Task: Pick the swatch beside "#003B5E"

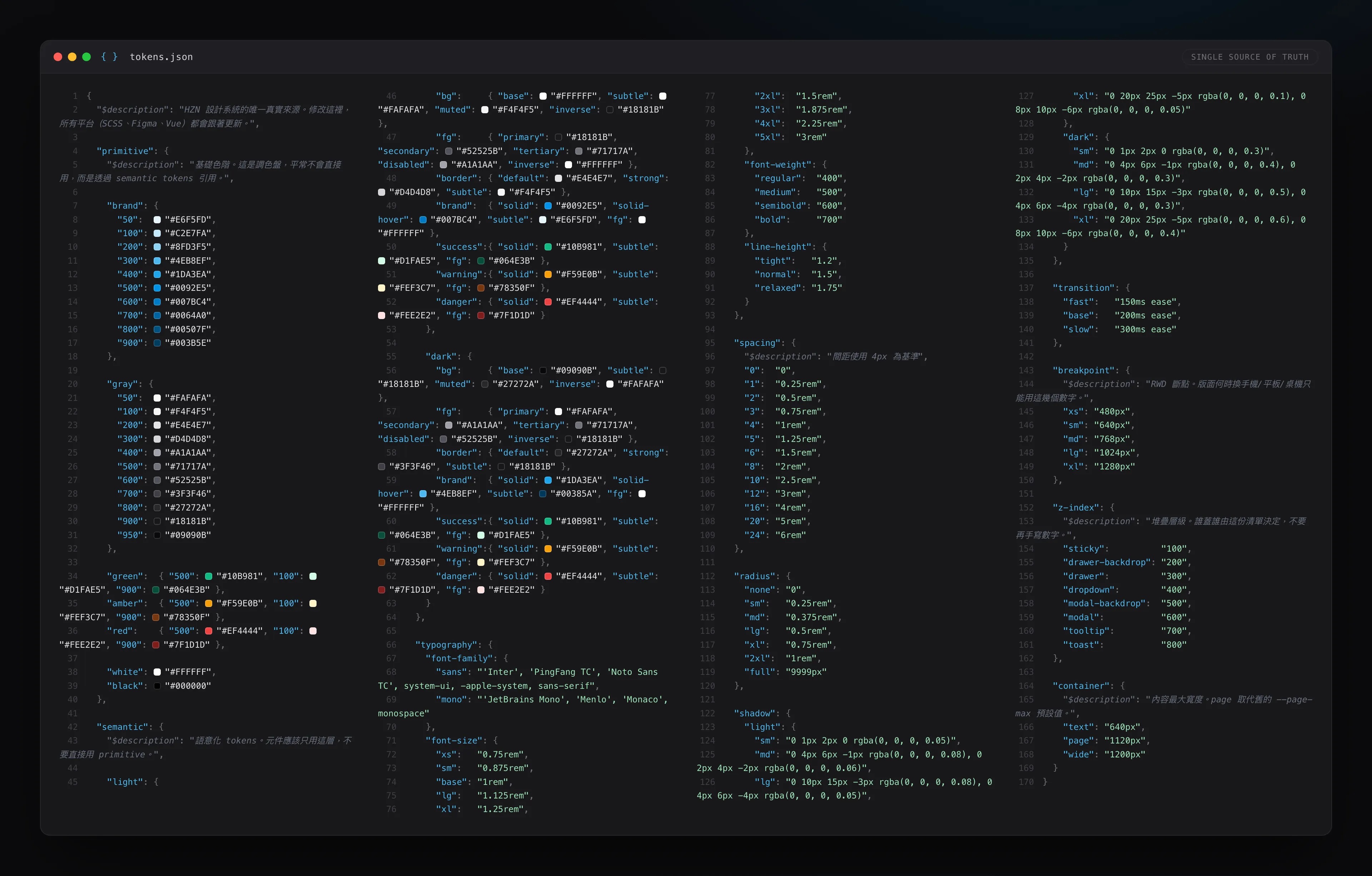Action: pos(157,343)
